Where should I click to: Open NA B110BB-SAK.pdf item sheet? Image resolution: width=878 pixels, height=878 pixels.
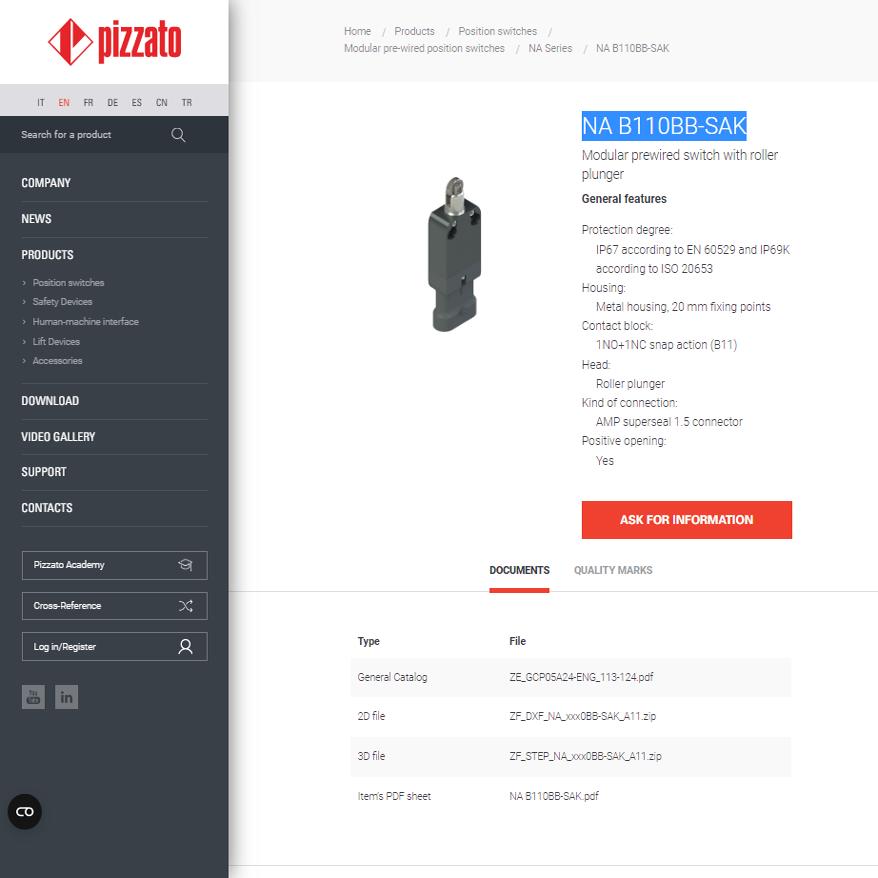tap(554, 796)
